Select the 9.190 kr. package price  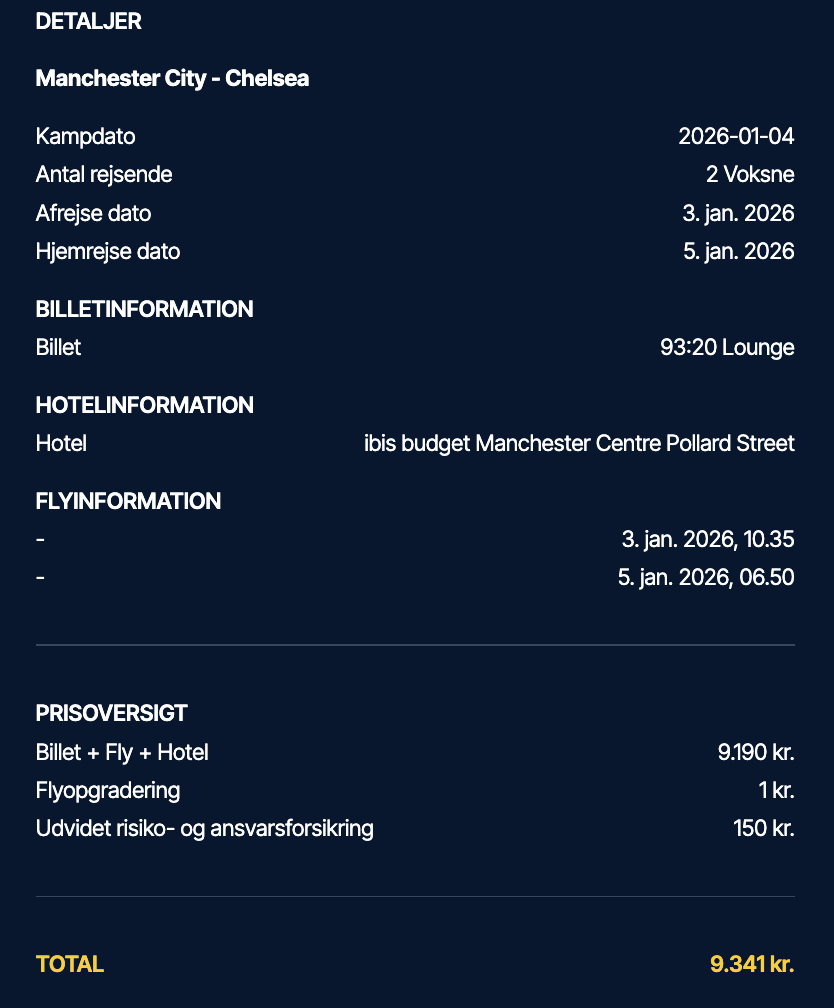(x=755, y=752)
